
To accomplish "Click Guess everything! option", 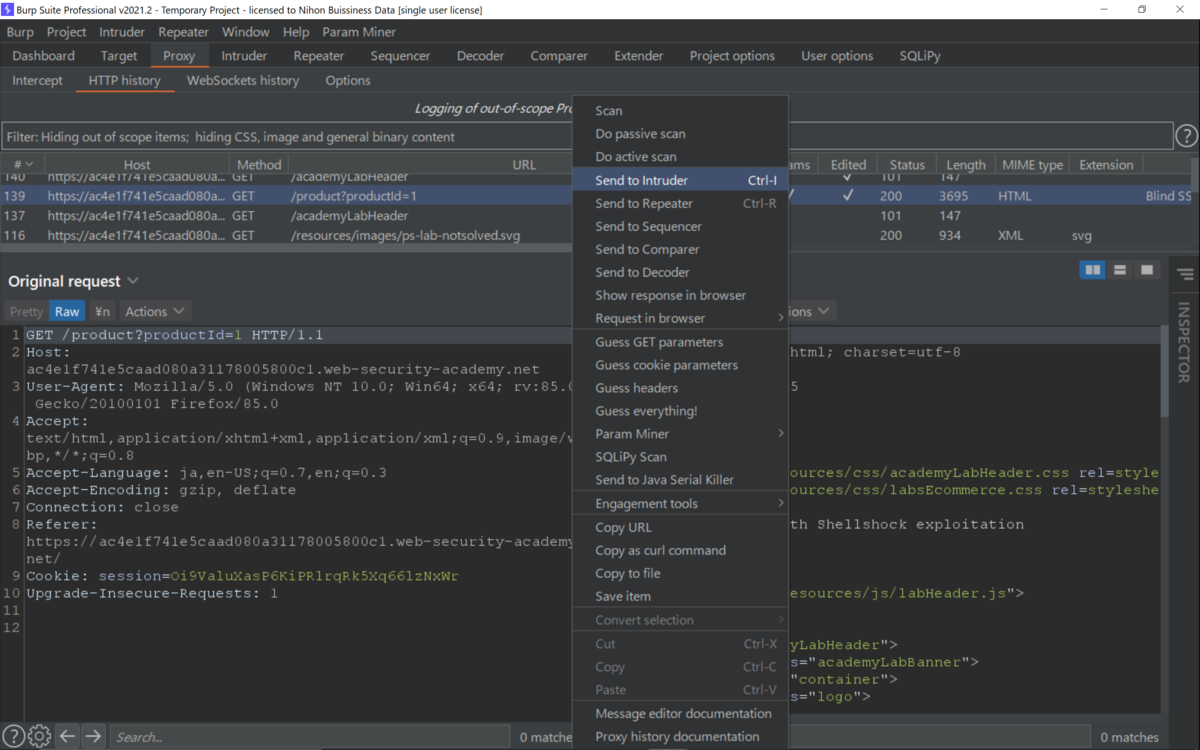I will click(680, 411).
